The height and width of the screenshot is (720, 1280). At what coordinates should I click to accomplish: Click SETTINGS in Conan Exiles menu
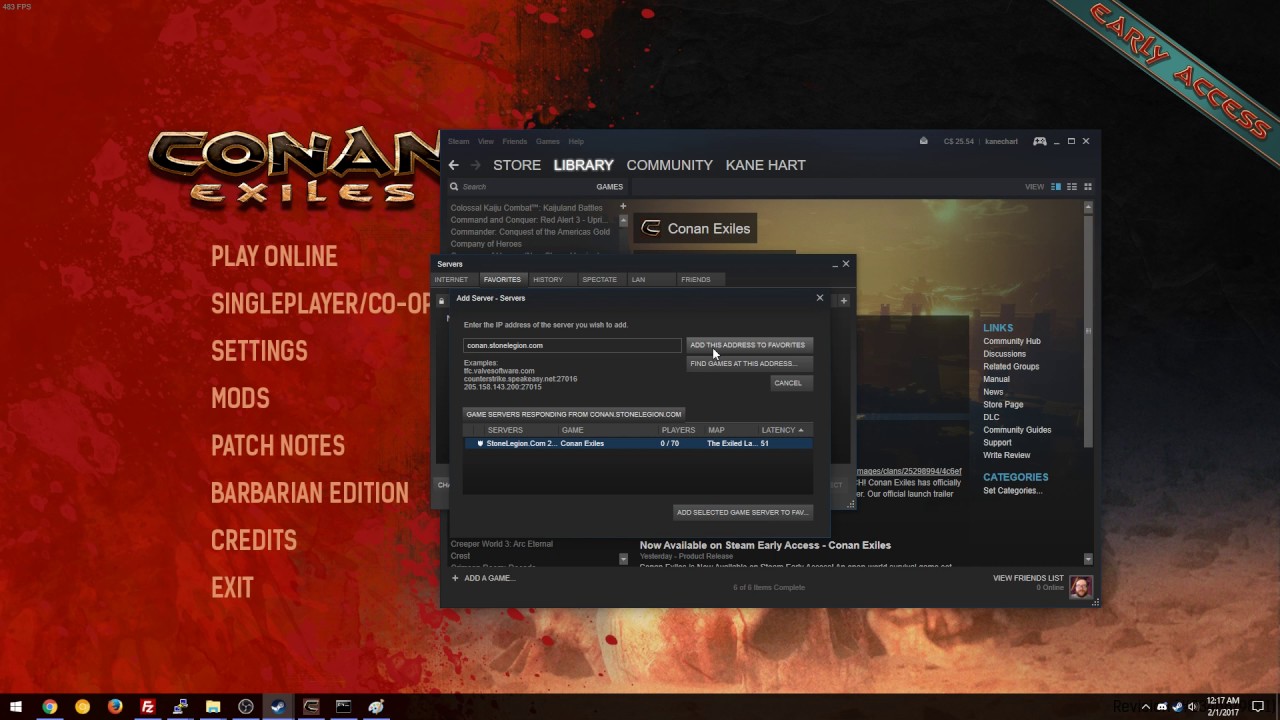click(x=259, y=351)
